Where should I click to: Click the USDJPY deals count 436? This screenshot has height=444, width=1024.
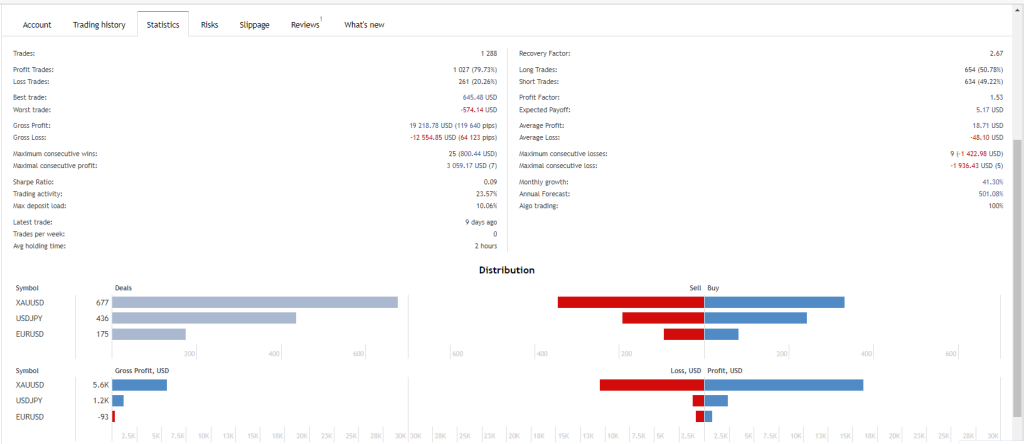click(x=101, y=318)
